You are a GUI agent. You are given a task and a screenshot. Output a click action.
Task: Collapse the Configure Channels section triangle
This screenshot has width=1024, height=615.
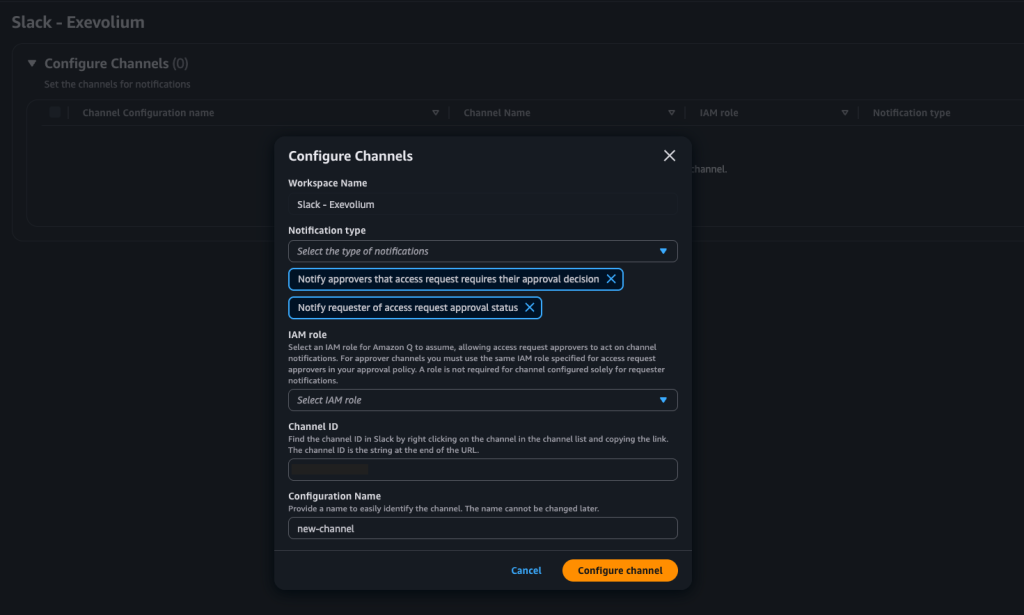tap(32, 64)
